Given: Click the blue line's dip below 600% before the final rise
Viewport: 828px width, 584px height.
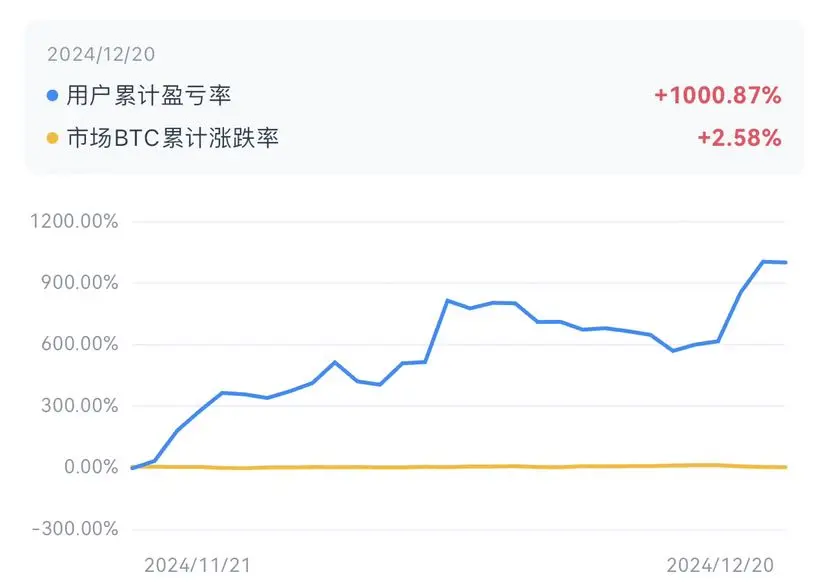Looking at the screenshot, I should 673,351.
